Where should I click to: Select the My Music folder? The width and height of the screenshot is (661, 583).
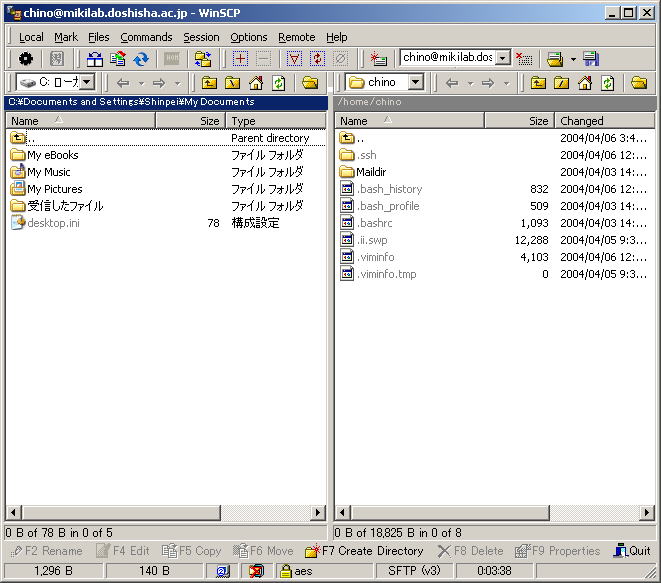tap(40, 172)
